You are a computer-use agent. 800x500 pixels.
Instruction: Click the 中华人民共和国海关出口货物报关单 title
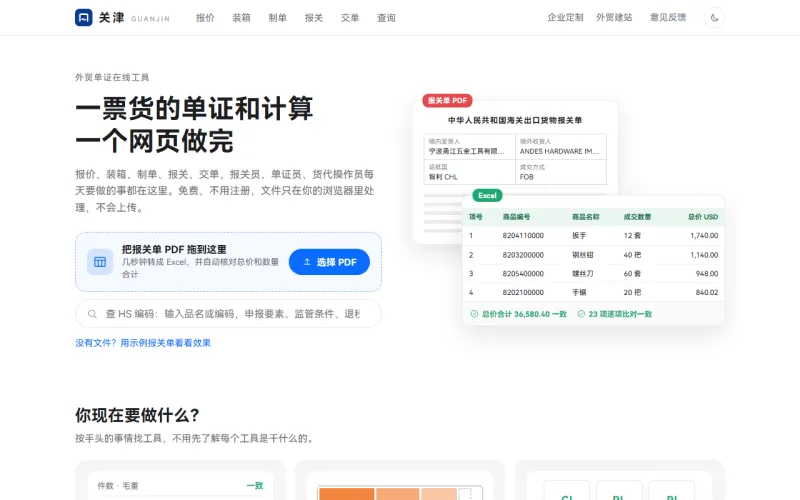[x=515, y=120]
